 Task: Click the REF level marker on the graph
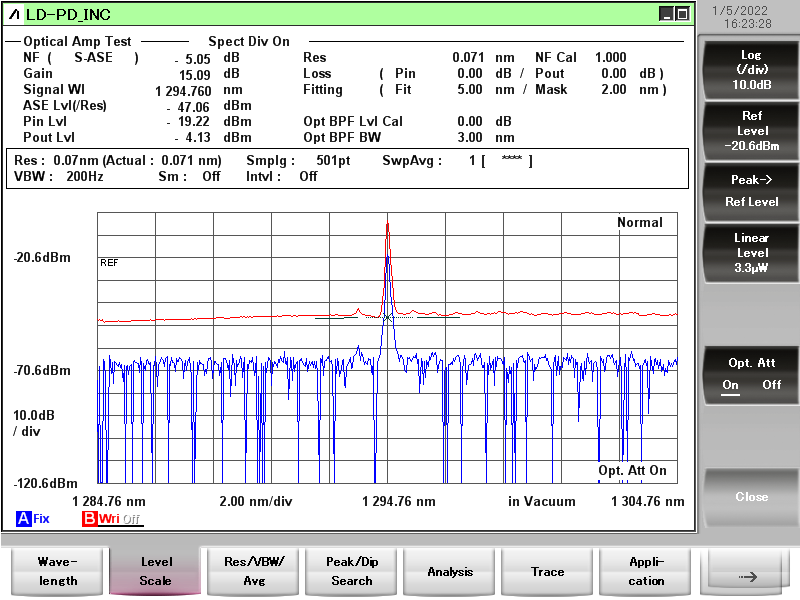tap(109, 262)
